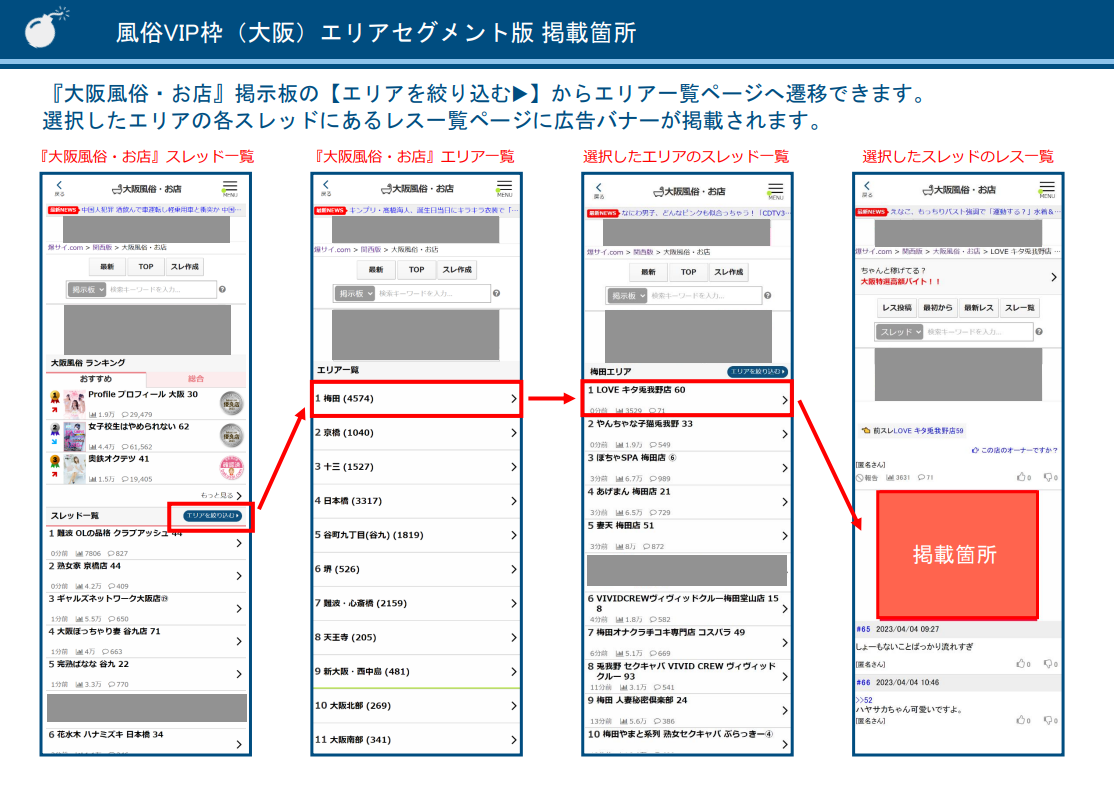Tap the 戻る back arrow on レス一覧 screen

click(867, 189)
